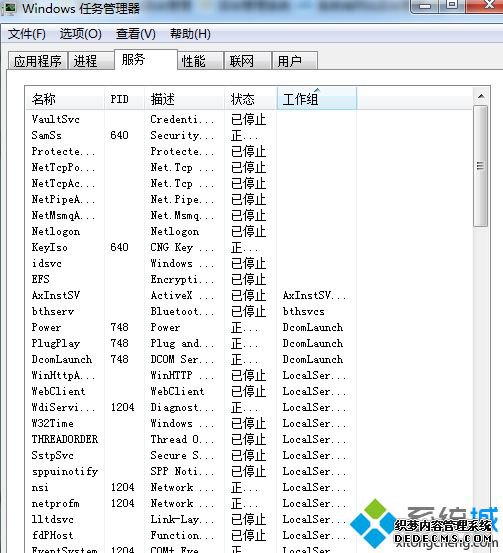Sort by the 工作组 column header
This screenshot has height=553, width=503.
[x=317, y=99]
